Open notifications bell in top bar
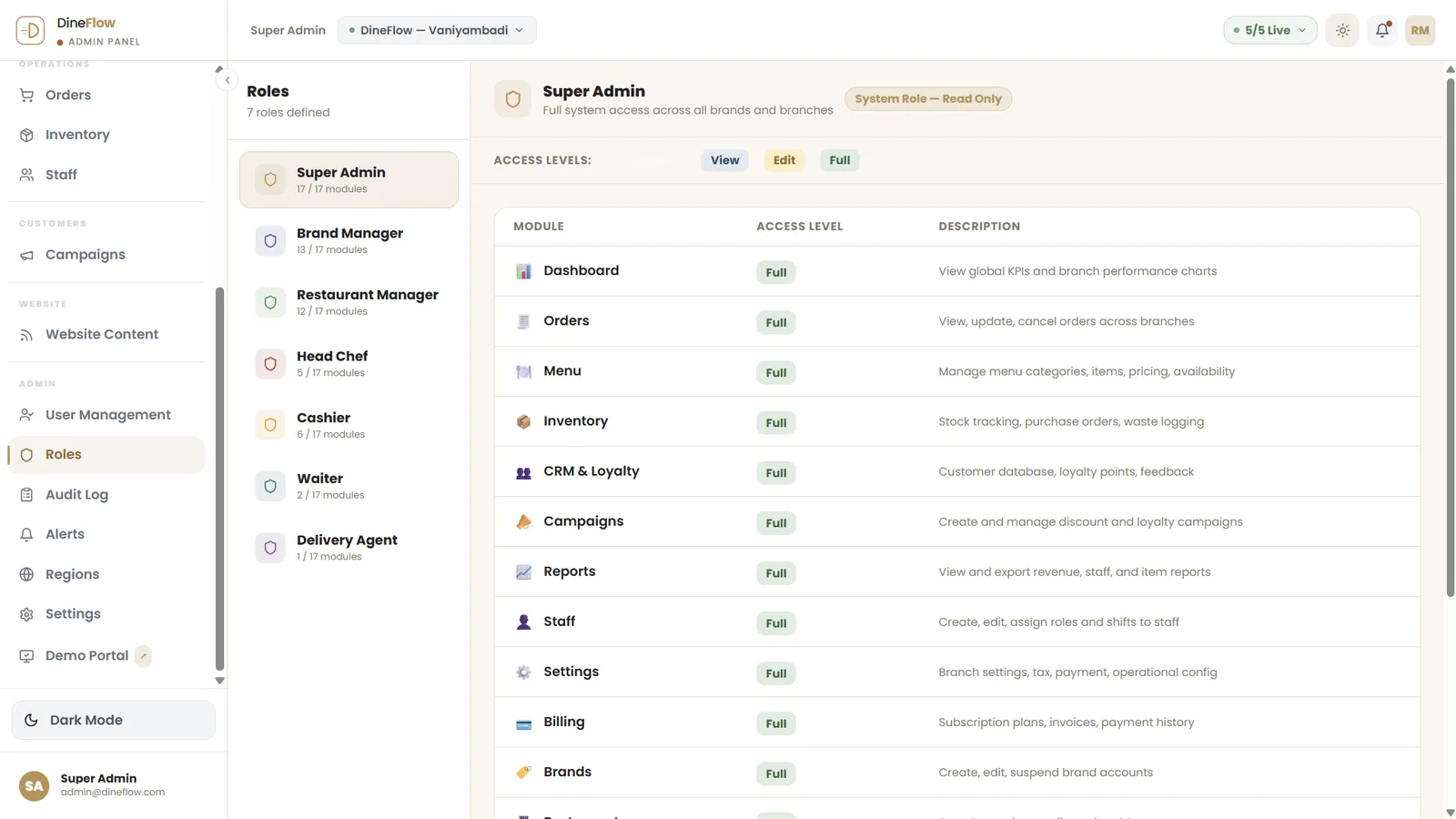Screen dimensions: 1456x819 [x=1382, y=30]
